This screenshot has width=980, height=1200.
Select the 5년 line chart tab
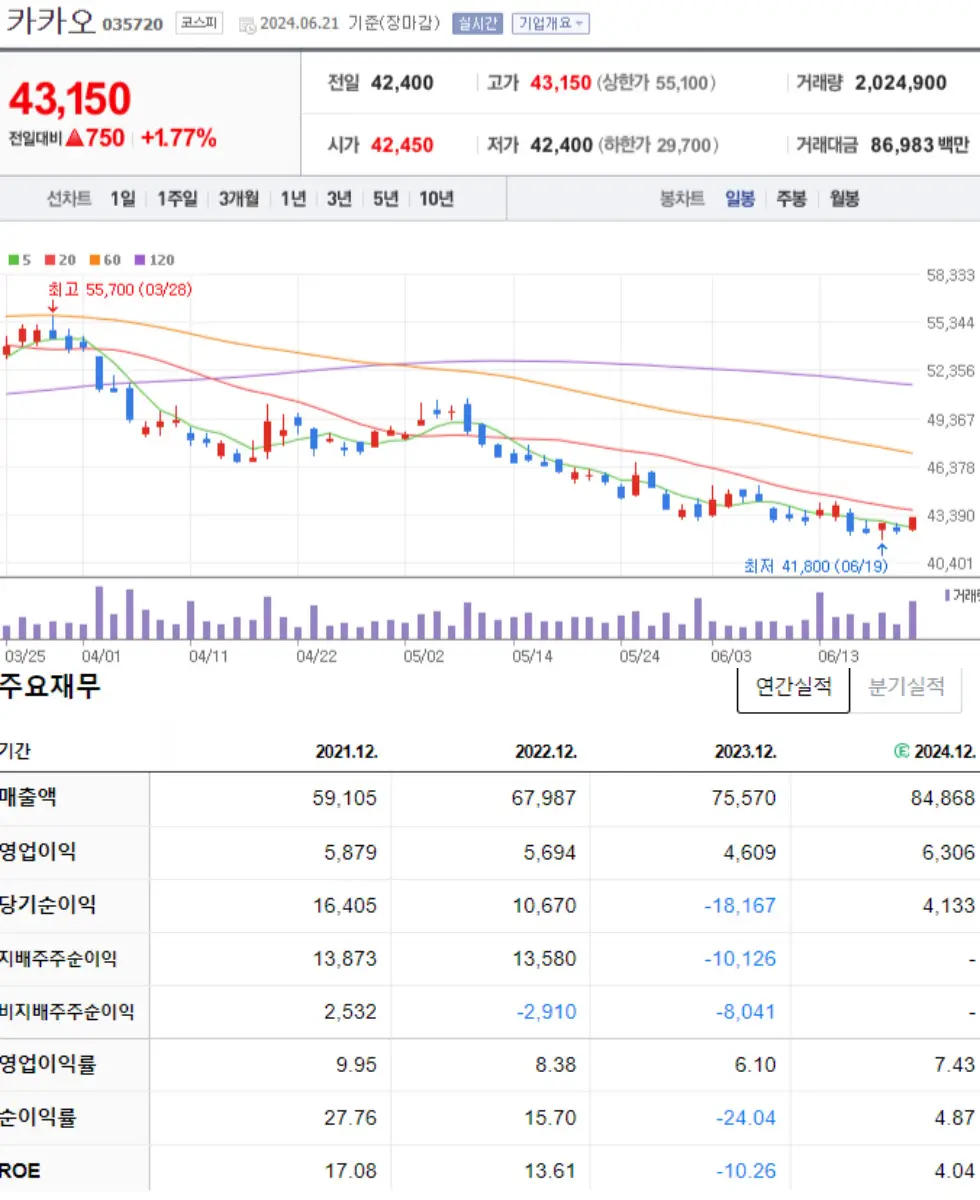pyautogui.click(x=385, y=199)
